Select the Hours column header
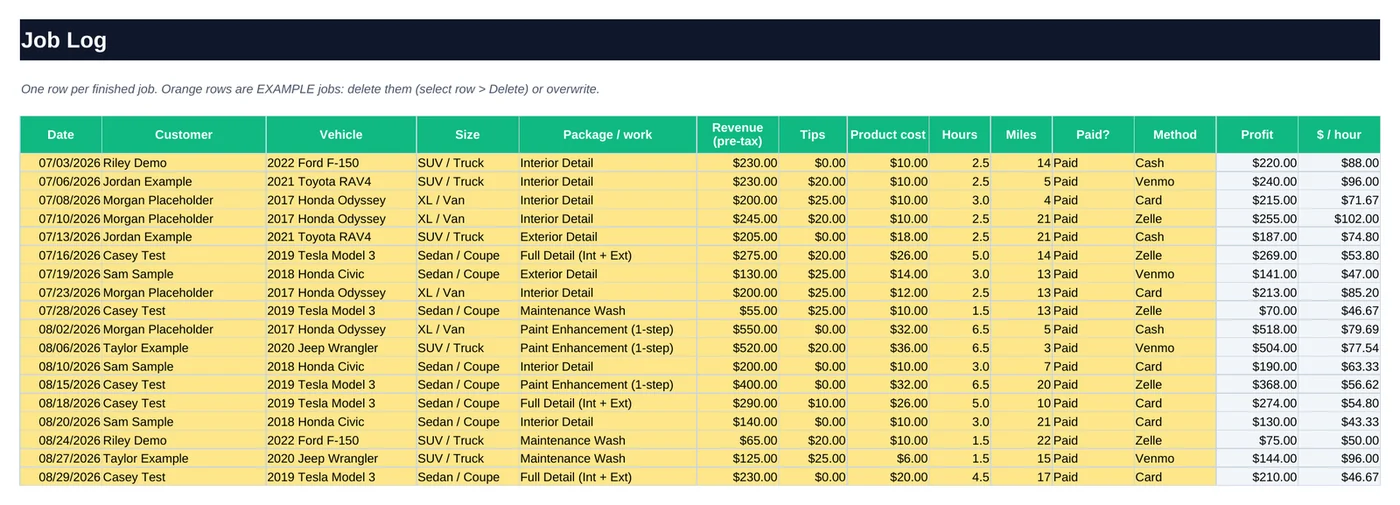1400x505 pixels. click(x=960, y=135)
